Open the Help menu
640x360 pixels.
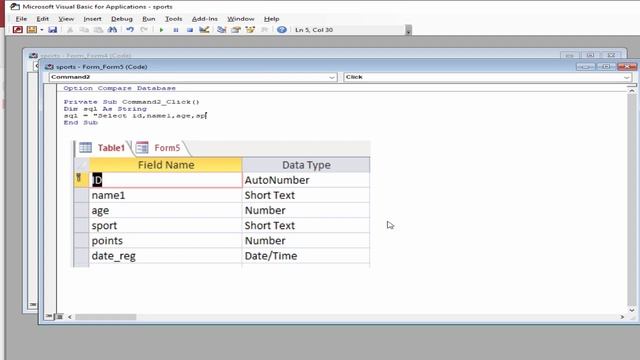click(271, 19)
